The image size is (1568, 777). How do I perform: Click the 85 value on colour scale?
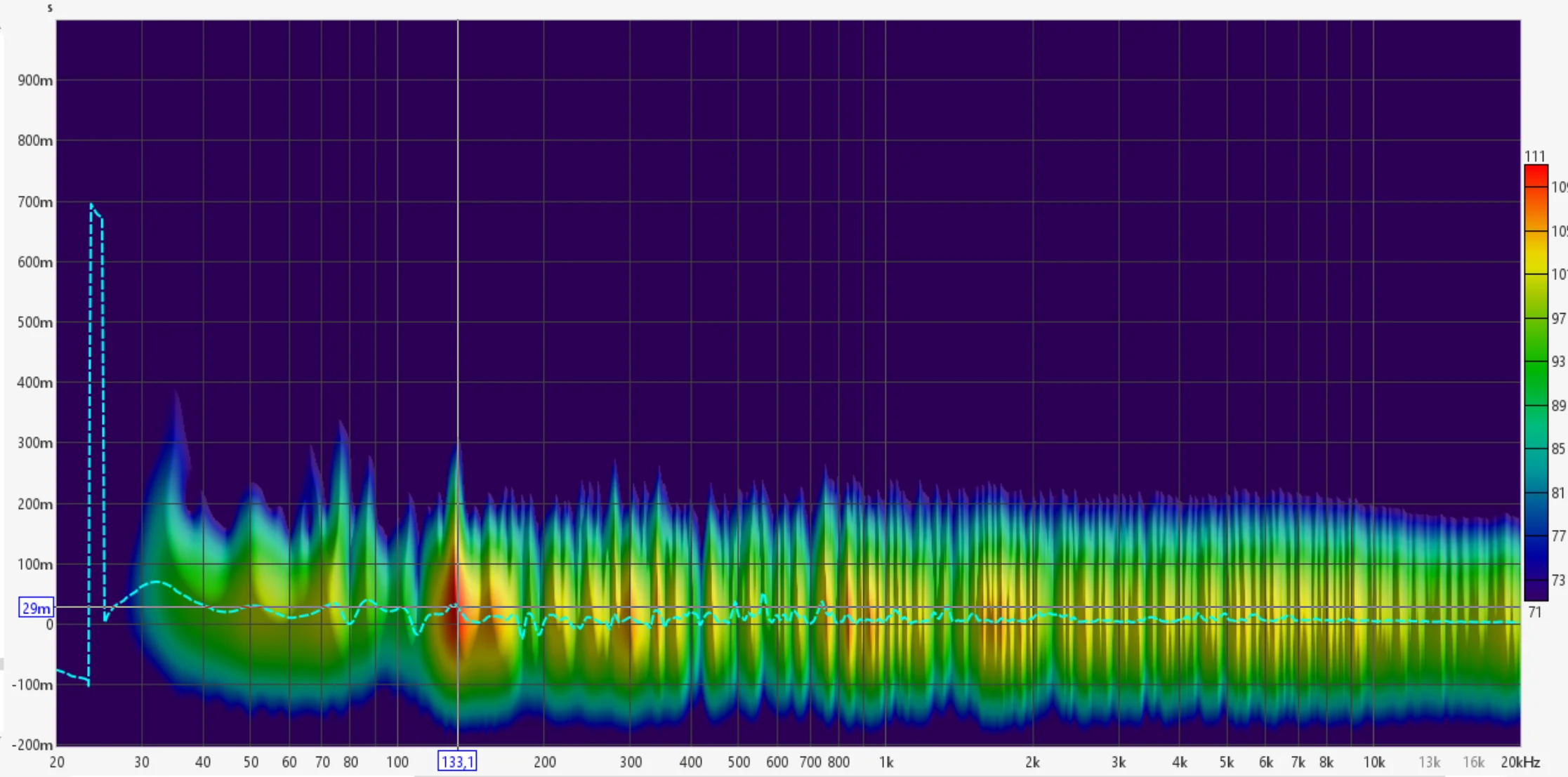pos(1558,449)
